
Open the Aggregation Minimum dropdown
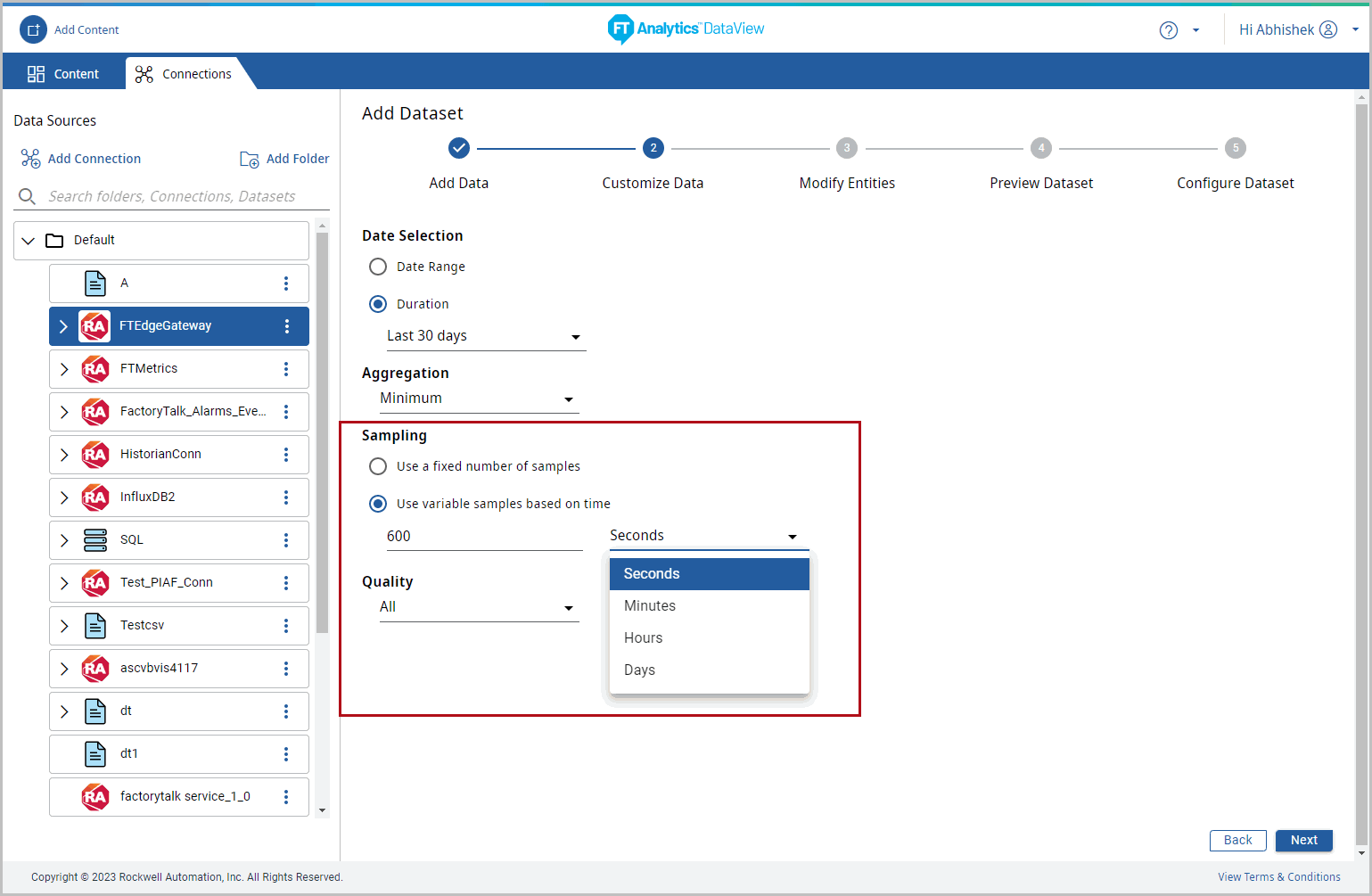pos(477,399)
